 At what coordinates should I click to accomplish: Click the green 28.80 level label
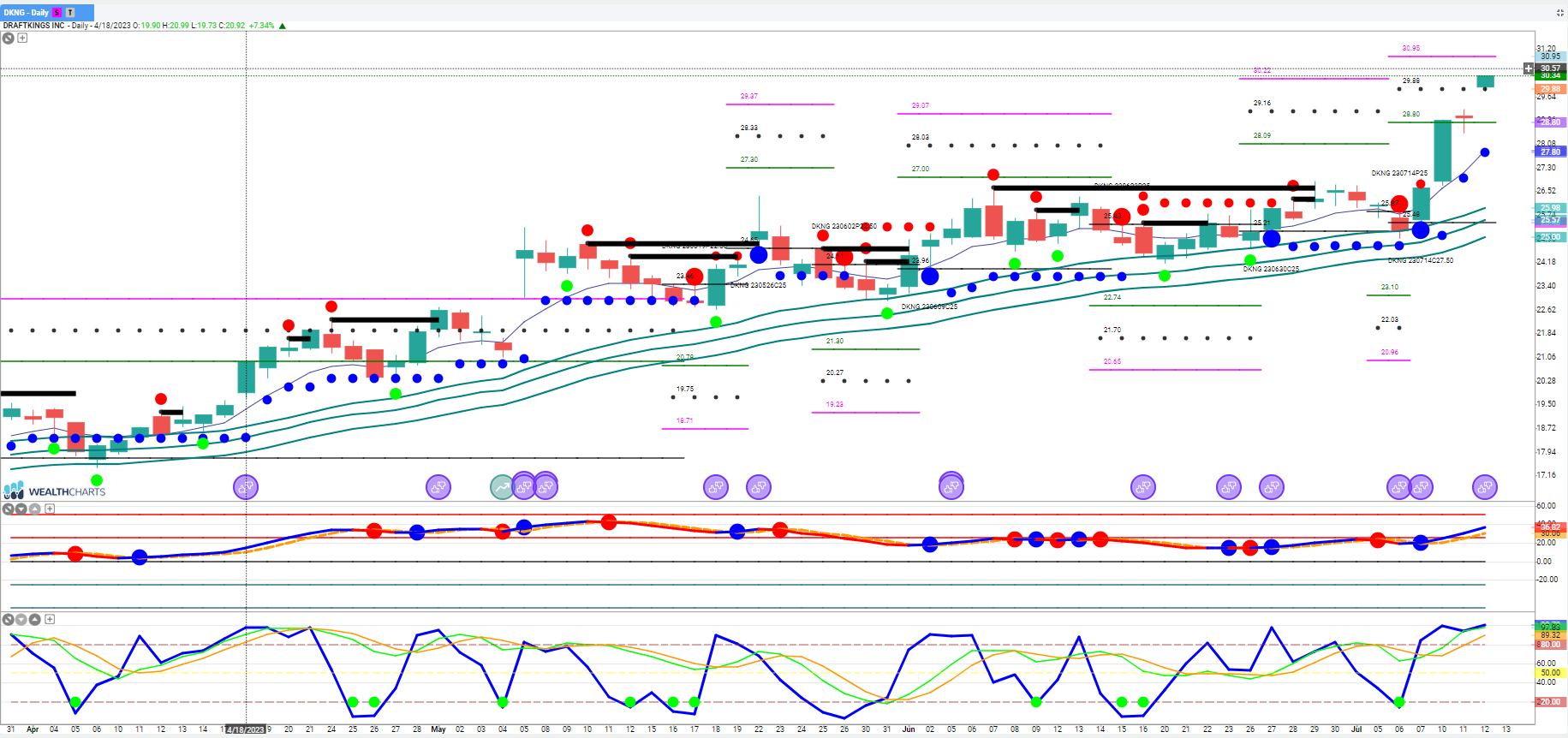coord(1411,114)
